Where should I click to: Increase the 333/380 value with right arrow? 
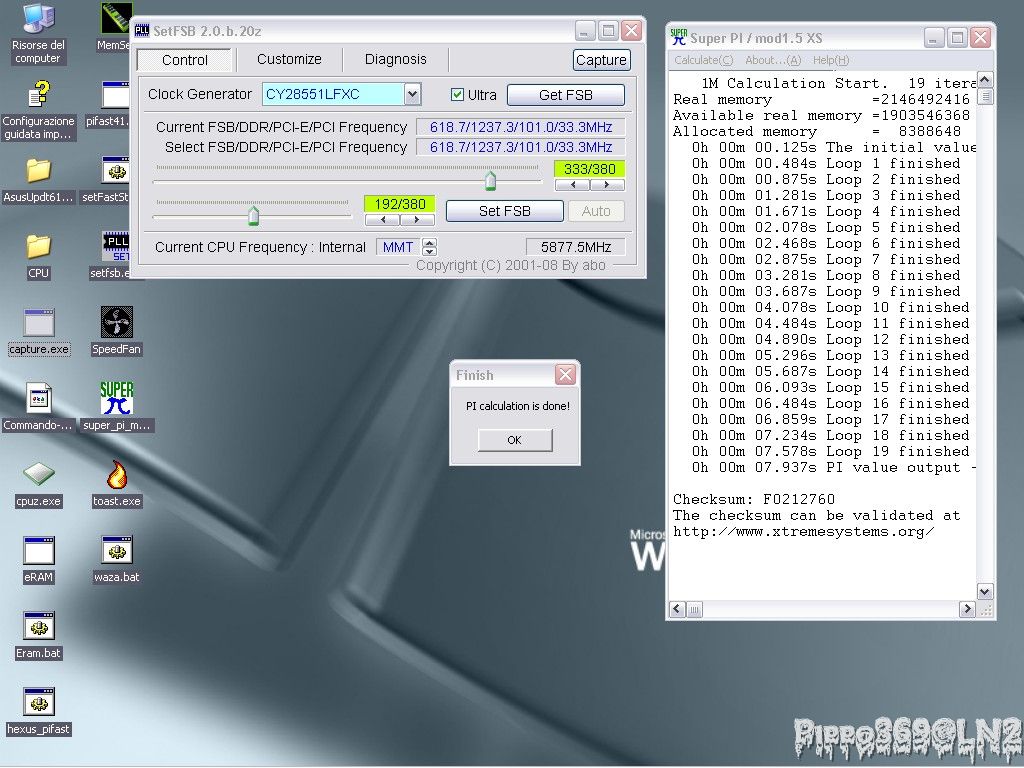pos(607,185)
